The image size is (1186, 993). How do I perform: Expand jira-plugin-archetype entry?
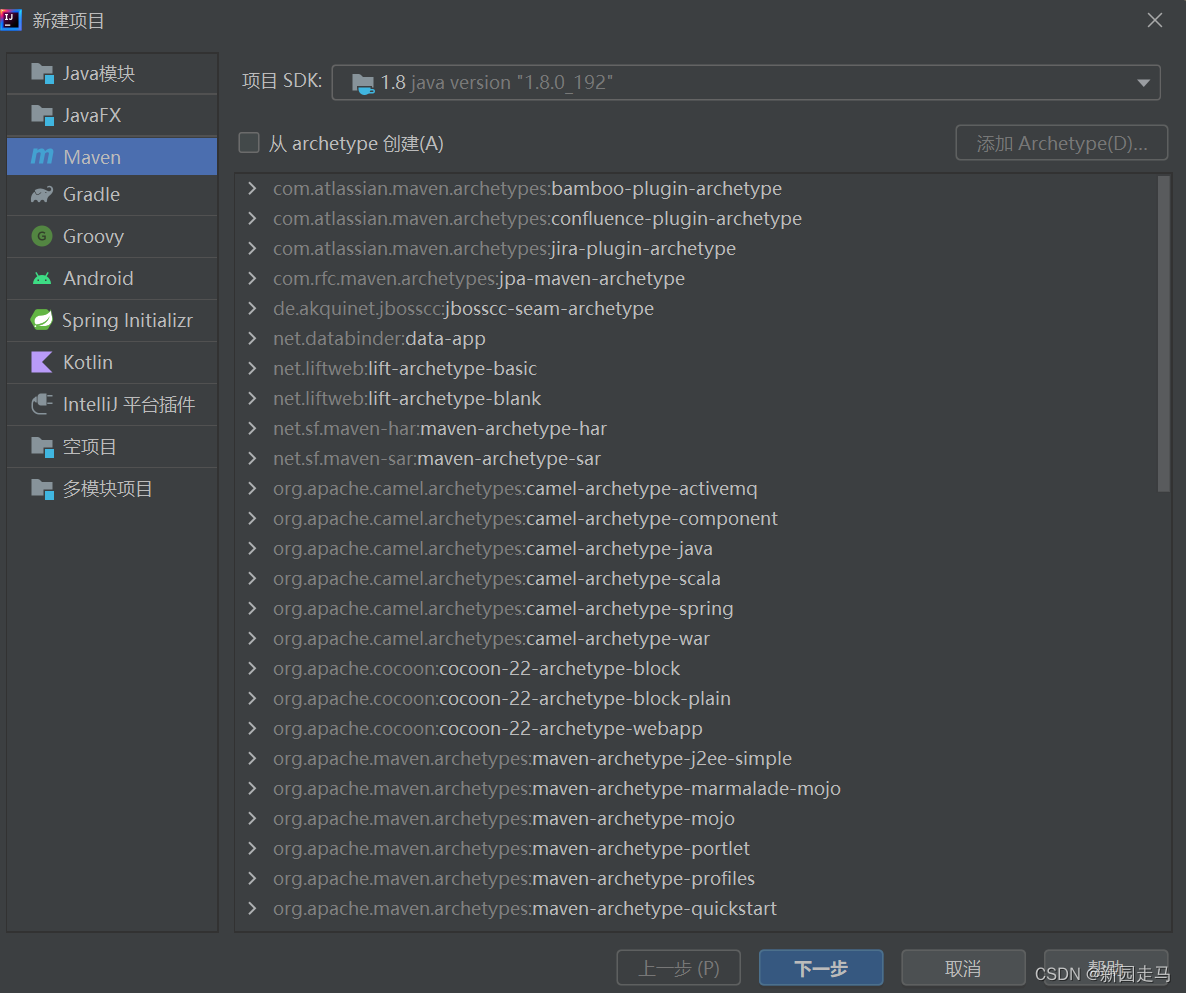pos(253,248)
